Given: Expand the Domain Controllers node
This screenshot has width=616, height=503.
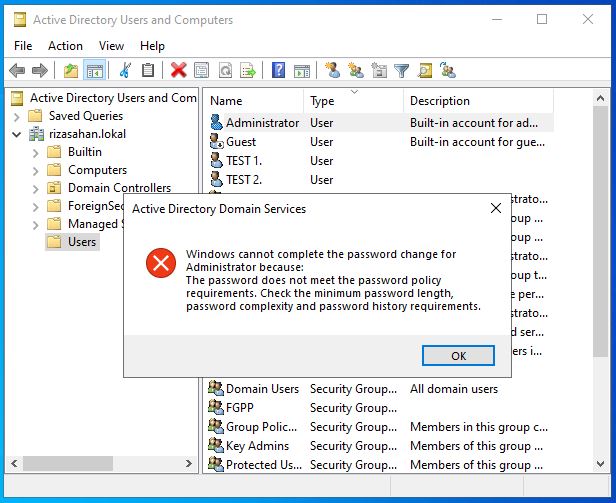Looking at the screenshot, I should (35, 189).
